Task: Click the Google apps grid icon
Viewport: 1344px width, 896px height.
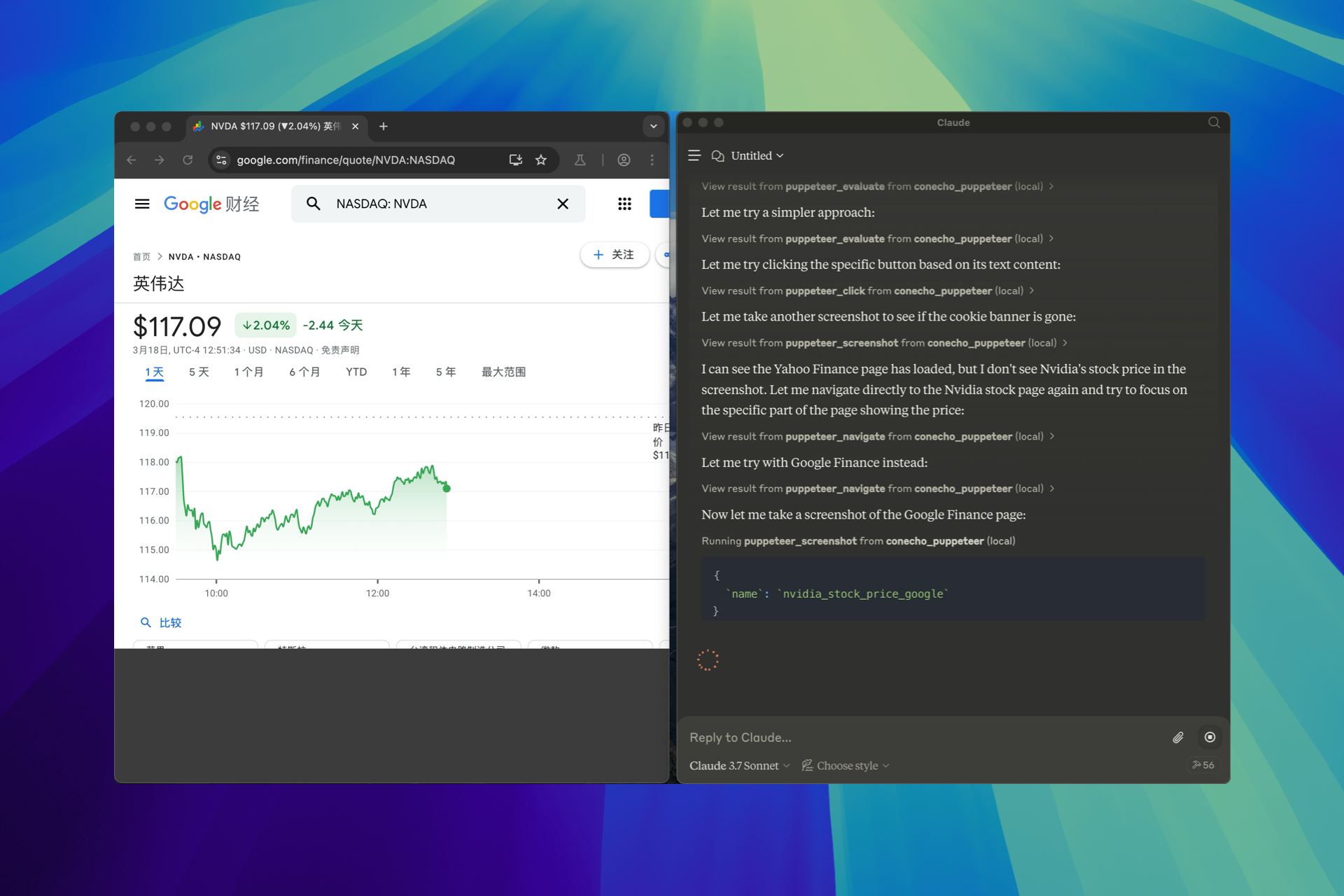Action: pos(624,204)
